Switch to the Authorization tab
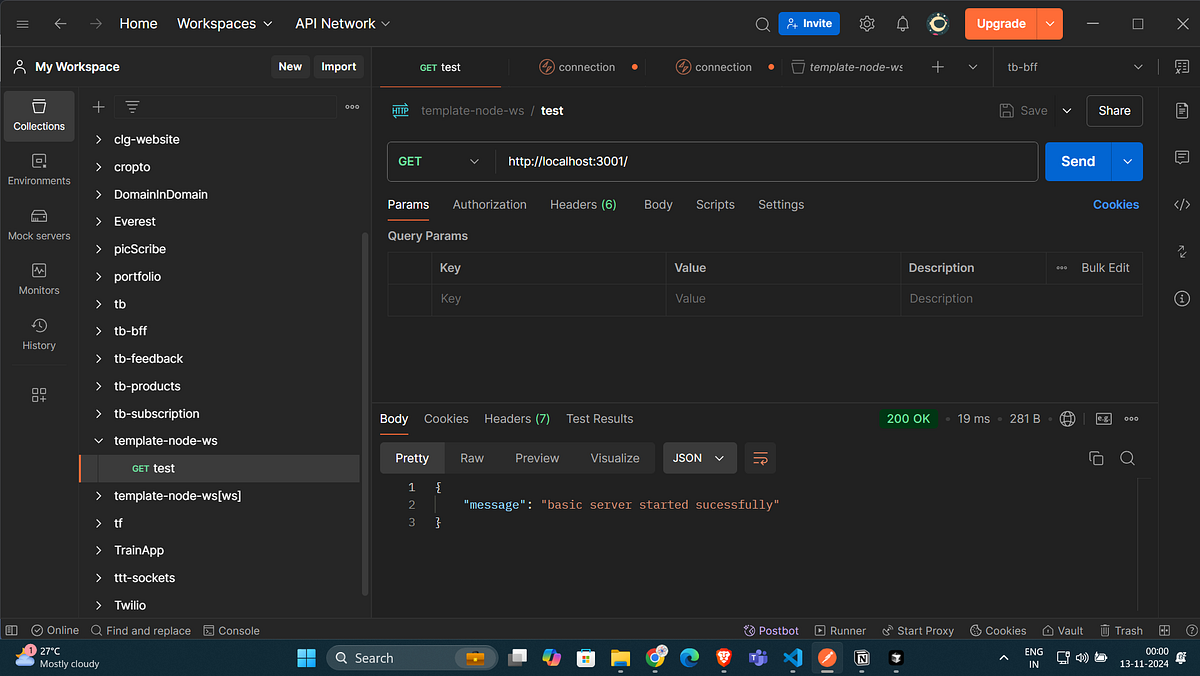The width and height of the screenshot is (1200, 676). coord(489,204)
